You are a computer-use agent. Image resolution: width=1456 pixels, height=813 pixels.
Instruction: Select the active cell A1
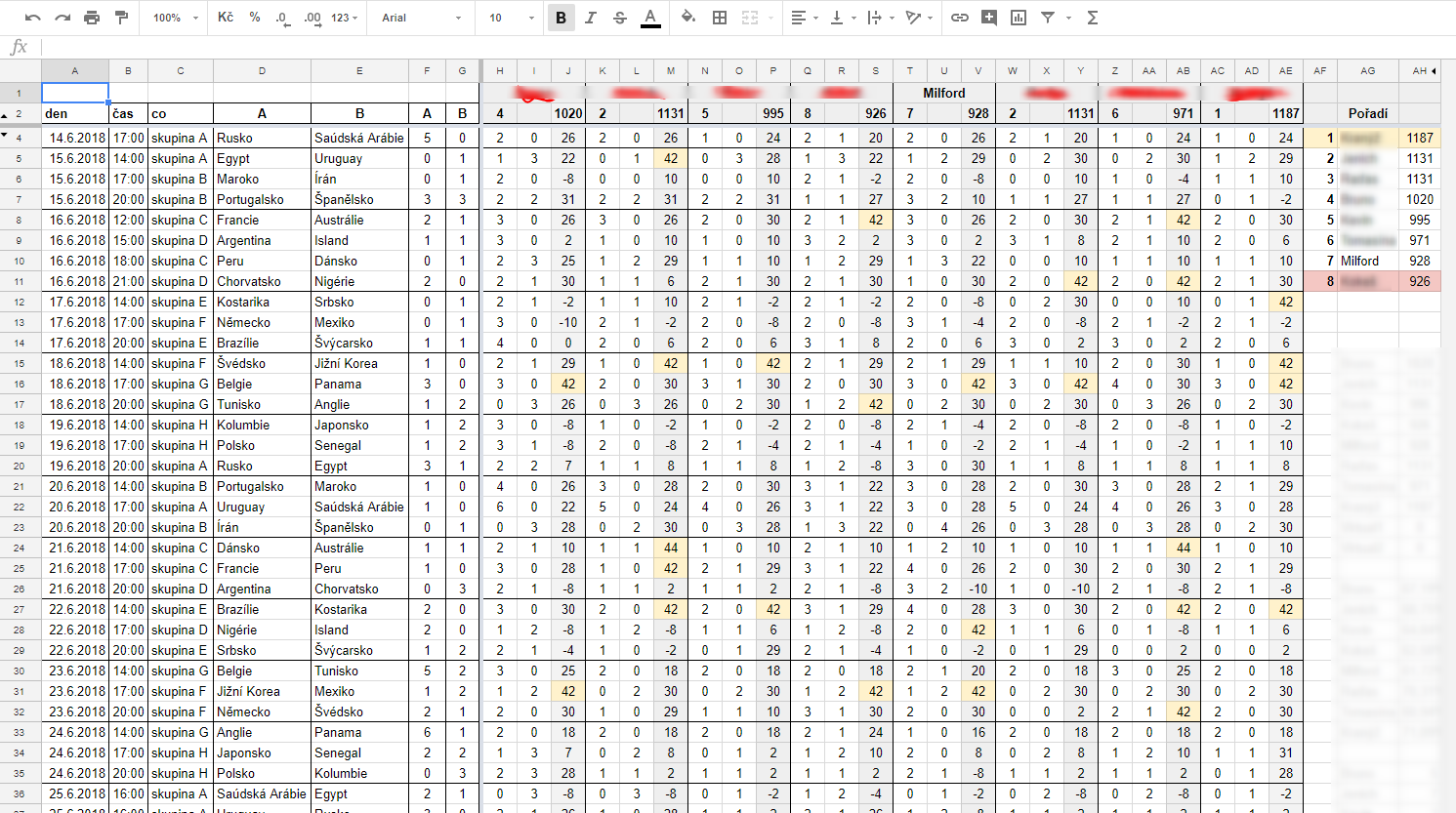pyautogui.click(x=75, y=93)
